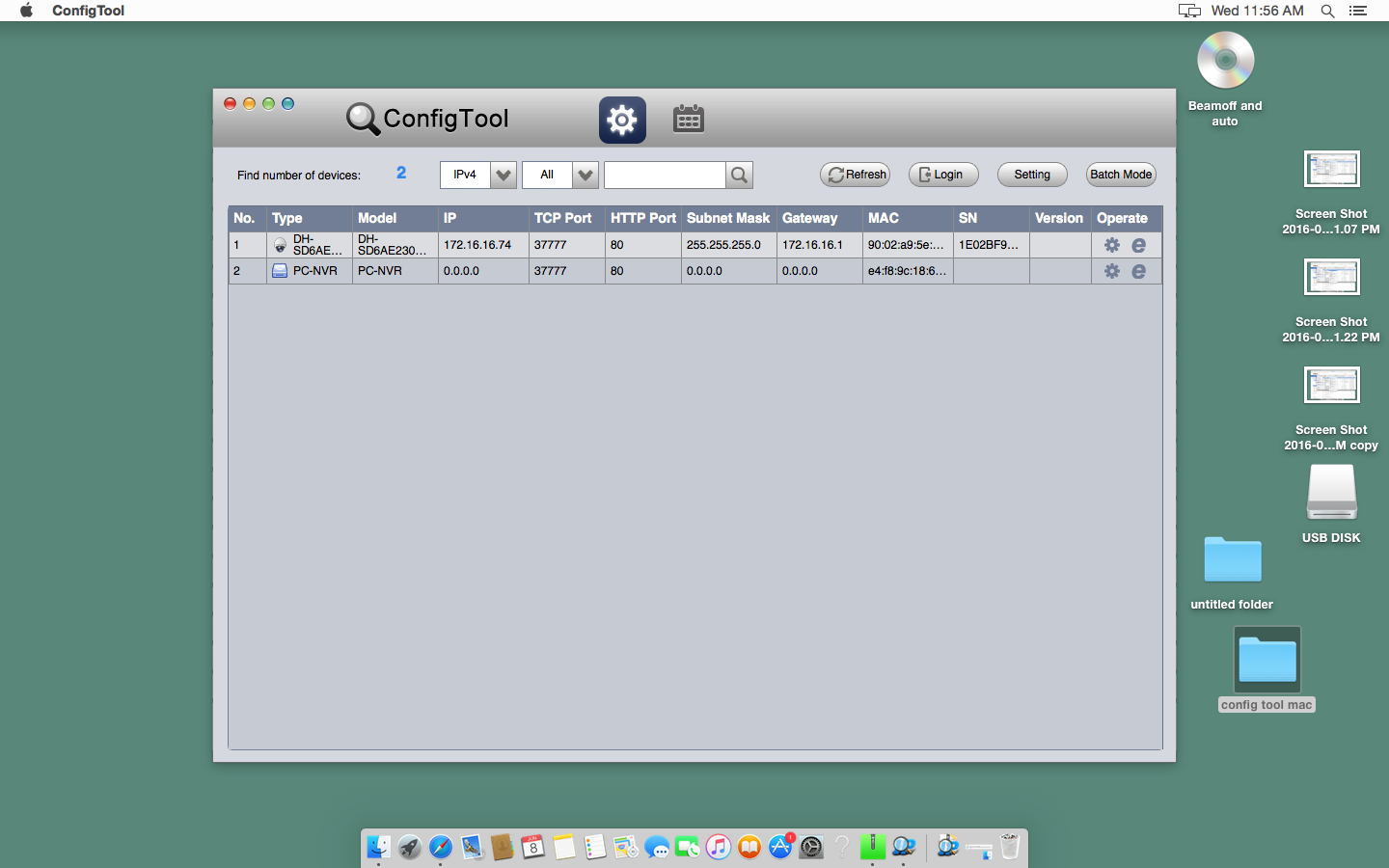Open Reminders from the dock
The height and width of the screenshot is (868, 1389).
point(594,847)
